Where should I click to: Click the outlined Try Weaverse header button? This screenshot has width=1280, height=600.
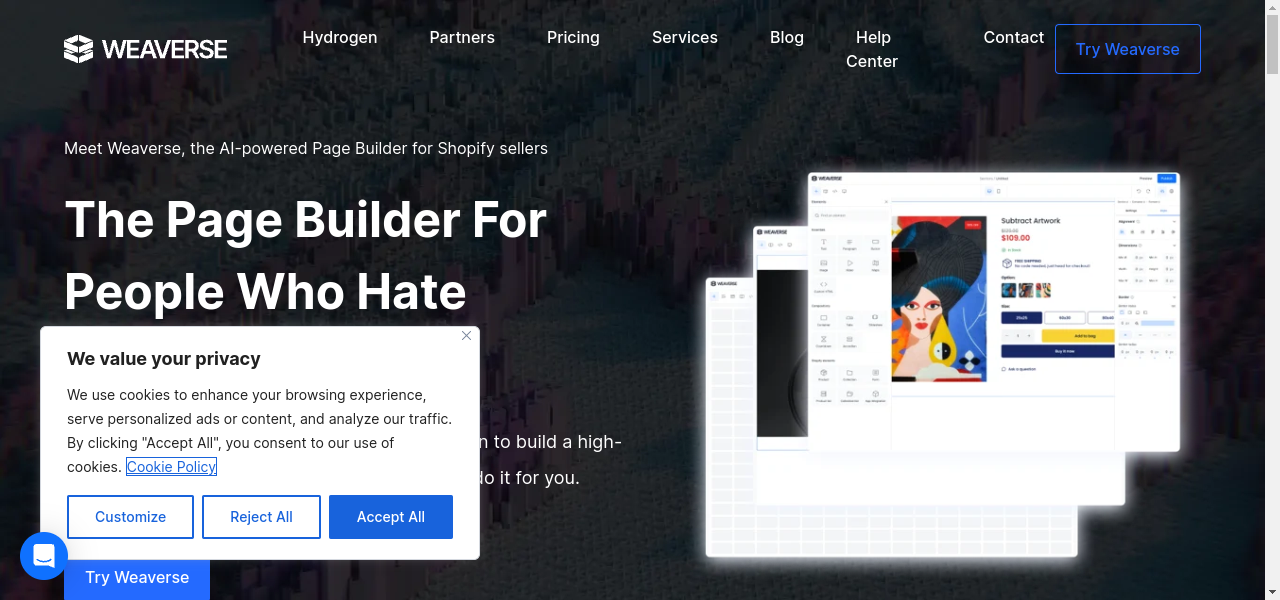pyautogui.click(x=1128, y=49)
